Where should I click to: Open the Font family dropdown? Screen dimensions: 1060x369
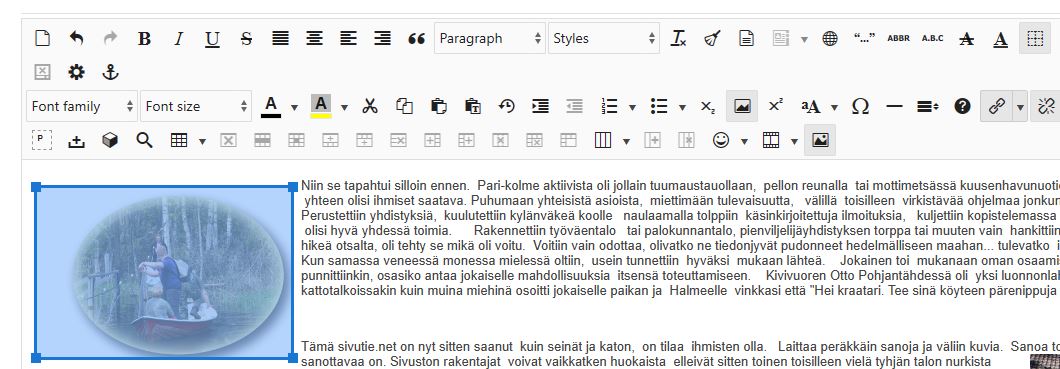click(82, 106)
